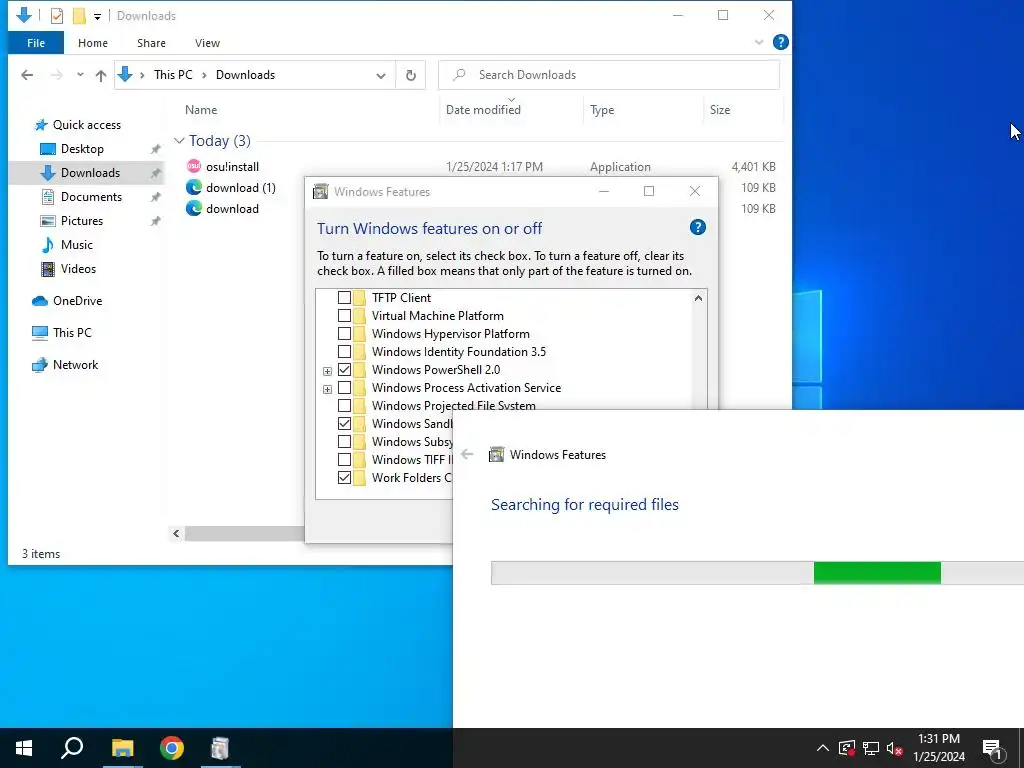Click the File Explorer help icon
Viewport: 1024px width, 768px height.
tap(780, 42)
